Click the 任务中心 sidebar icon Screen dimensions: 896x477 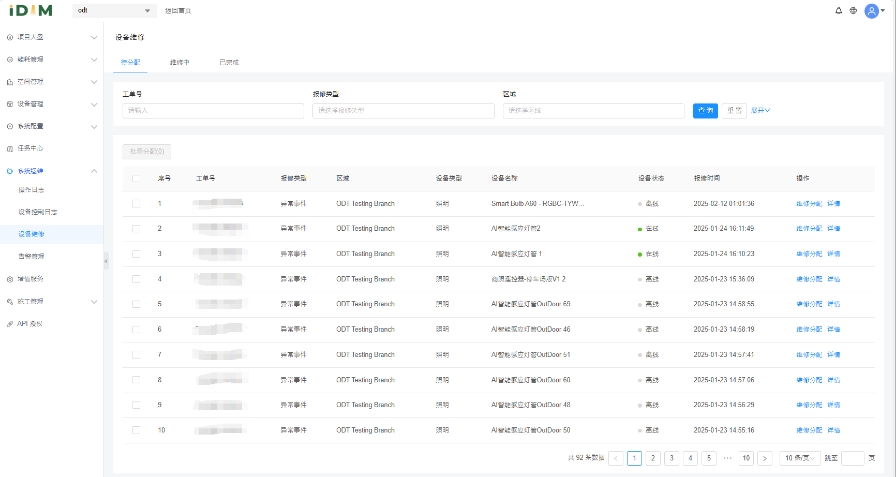(x=10, y=149)
